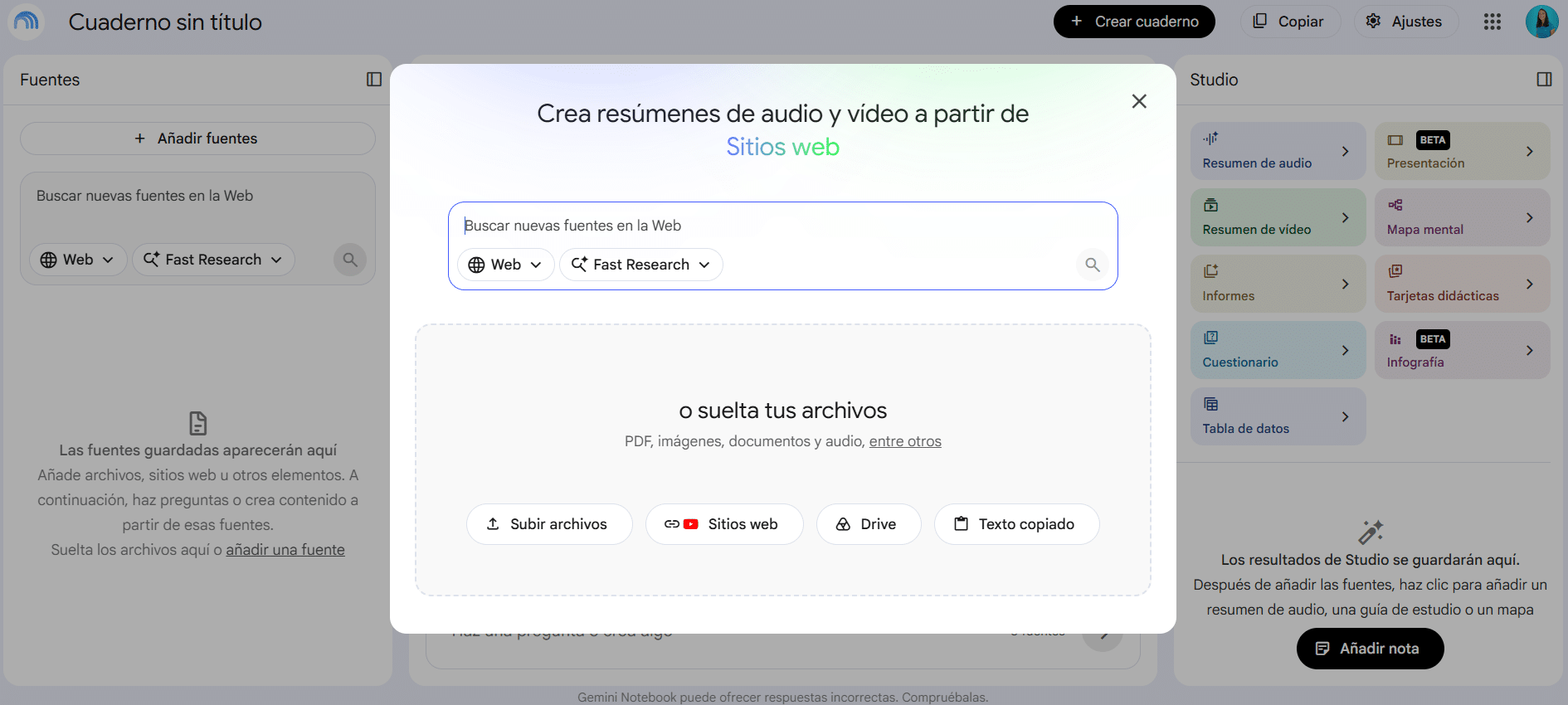Screen dimensions: 1568x705
Task: Expand the Resumen de vídeo chevron
Action: pyautogui.click(x=1345, y=218)
